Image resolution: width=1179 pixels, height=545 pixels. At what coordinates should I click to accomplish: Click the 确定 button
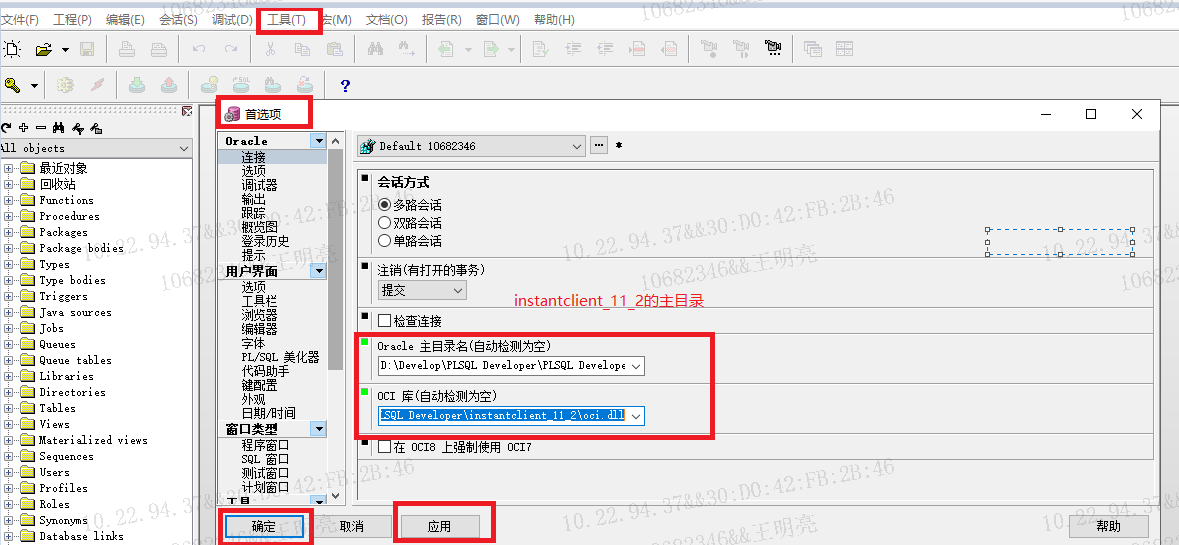(x=264, y=526)
